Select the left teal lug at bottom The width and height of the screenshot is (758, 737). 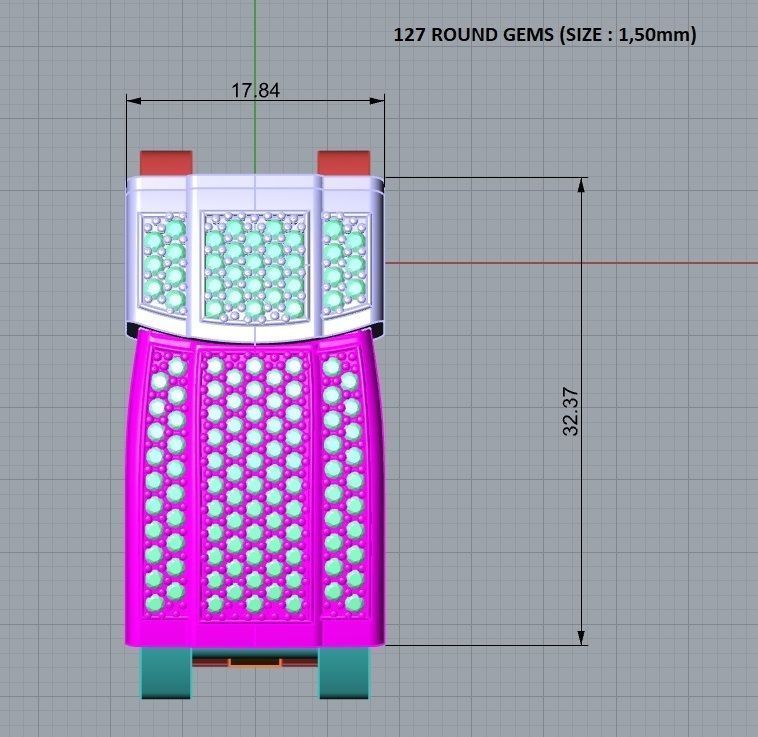point(166,673)
